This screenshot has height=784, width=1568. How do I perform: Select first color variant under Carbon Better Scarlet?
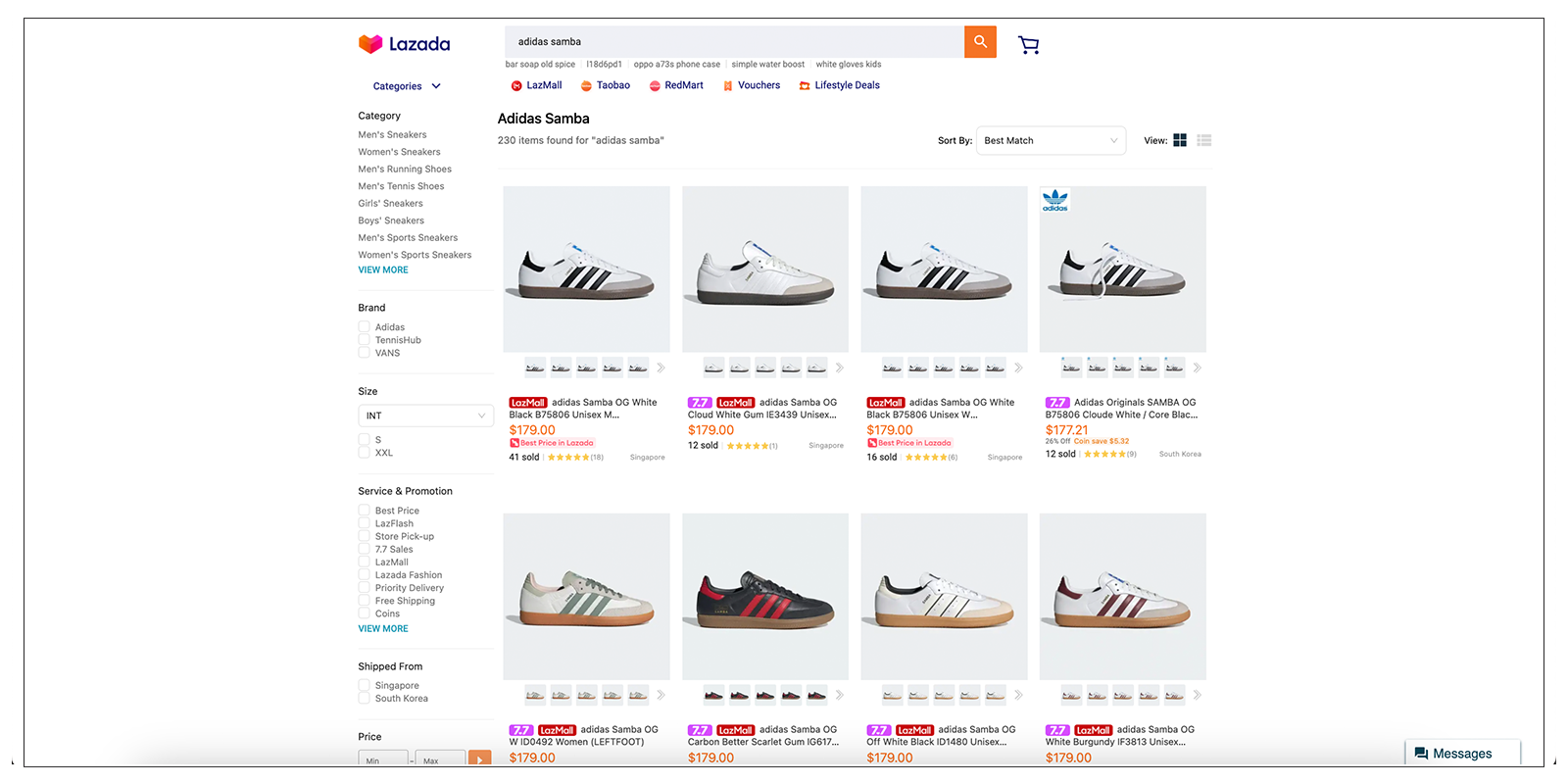pos(713,695)
